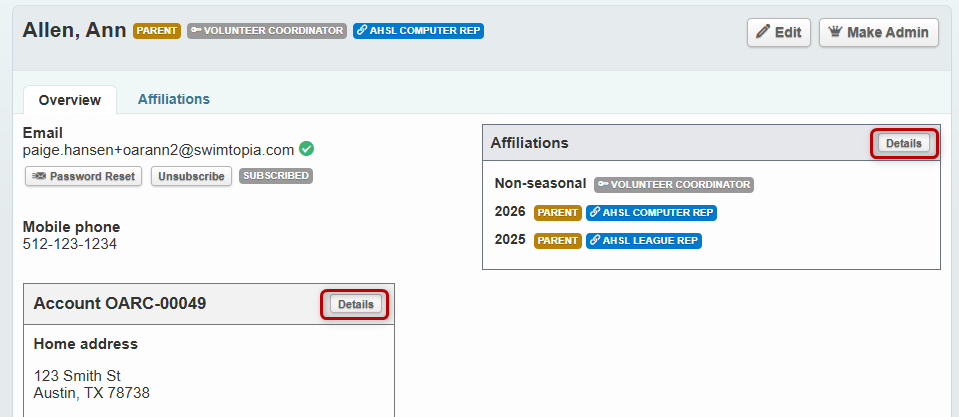Screen dimensions: 959x417
Task: Switch to the Affiliations tab
Action: [x=174, y=99]
